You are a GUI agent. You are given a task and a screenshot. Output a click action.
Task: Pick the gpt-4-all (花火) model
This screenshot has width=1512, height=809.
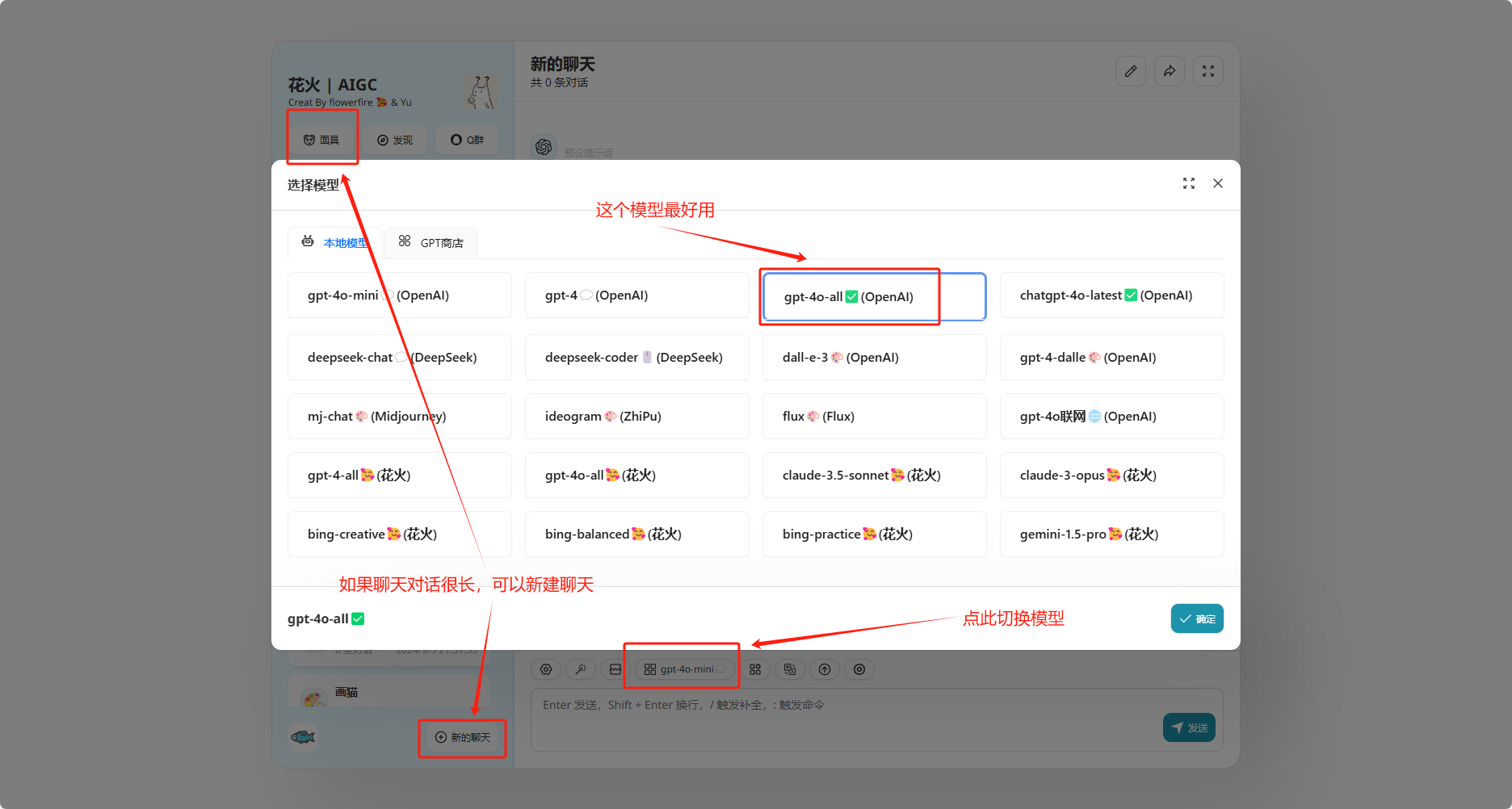click(400, 475)
